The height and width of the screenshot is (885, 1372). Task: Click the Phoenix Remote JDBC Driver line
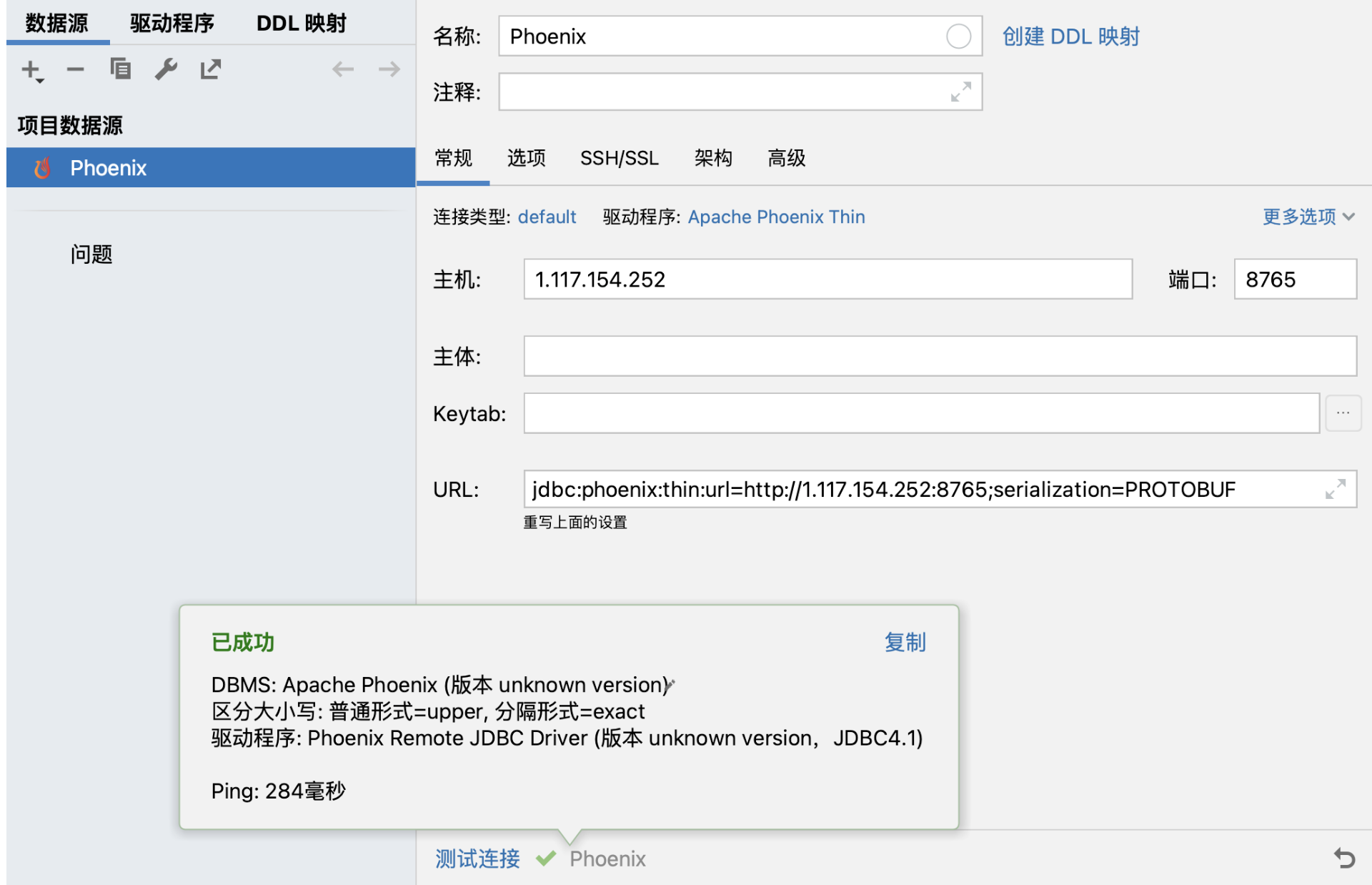[x=567, y=738]
